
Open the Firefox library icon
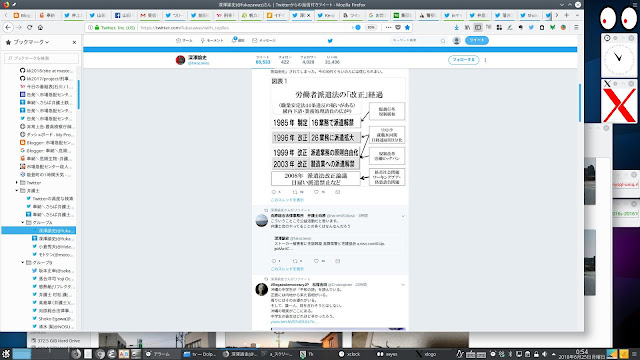tap(467, 27)
